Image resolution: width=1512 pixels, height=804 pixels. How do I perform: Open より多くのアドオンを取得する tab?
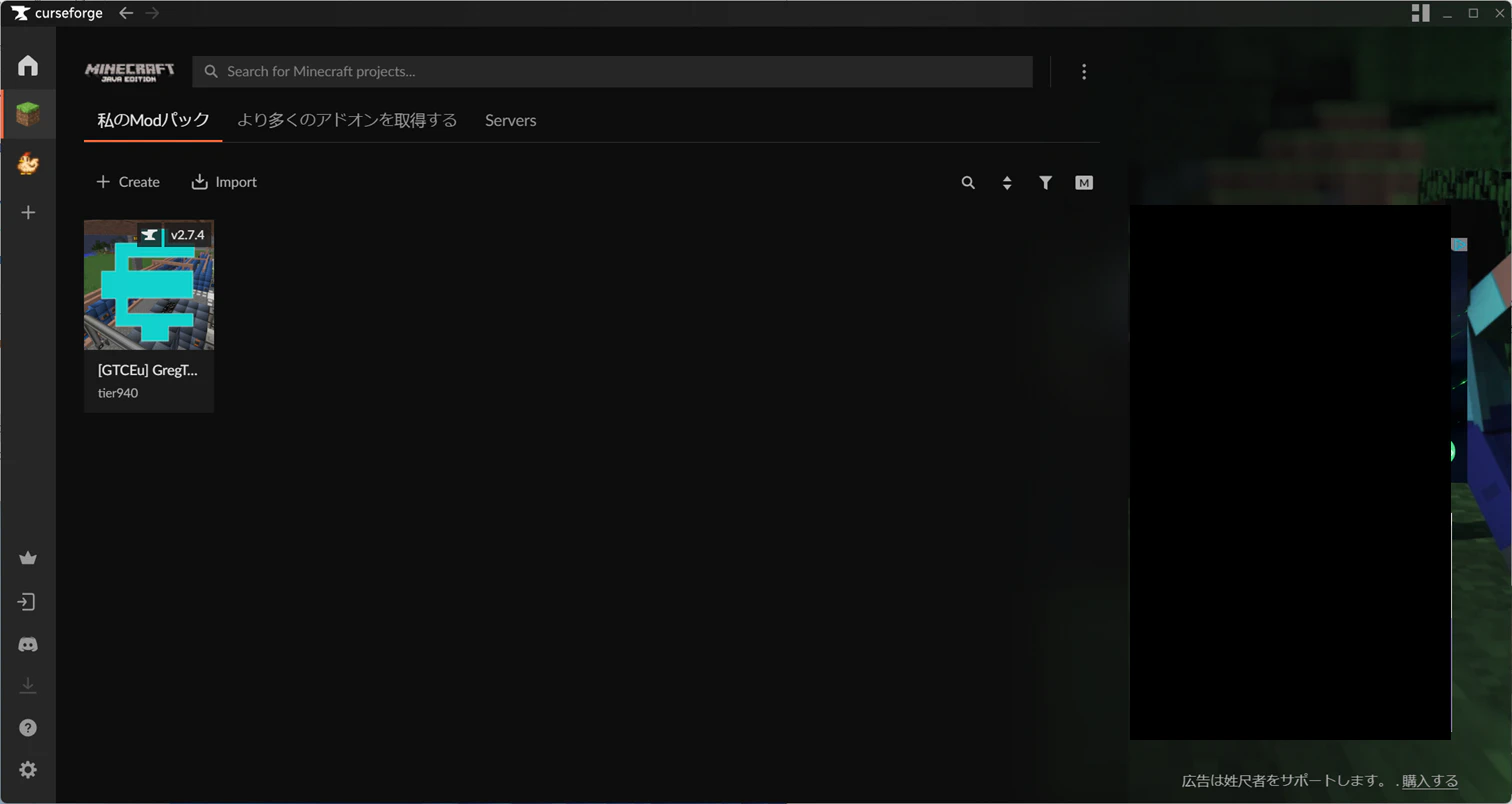click(347, 120)
